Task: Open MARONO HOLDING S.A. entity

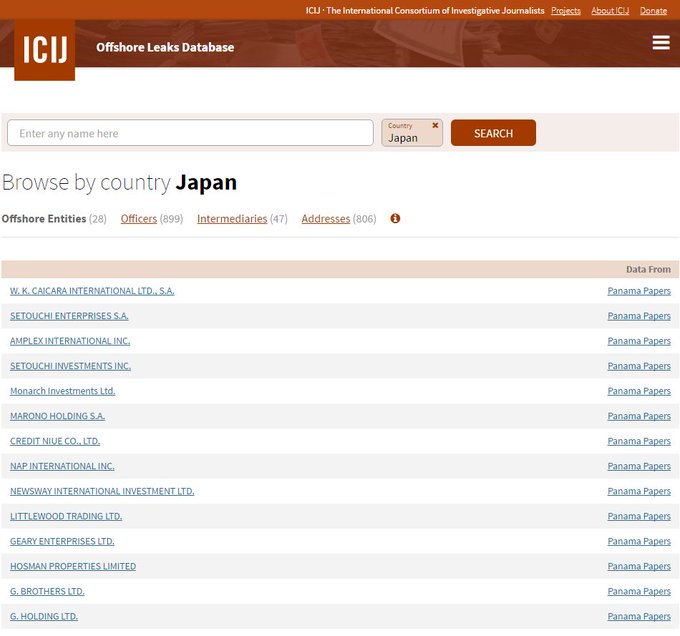Action: (57, 416)
